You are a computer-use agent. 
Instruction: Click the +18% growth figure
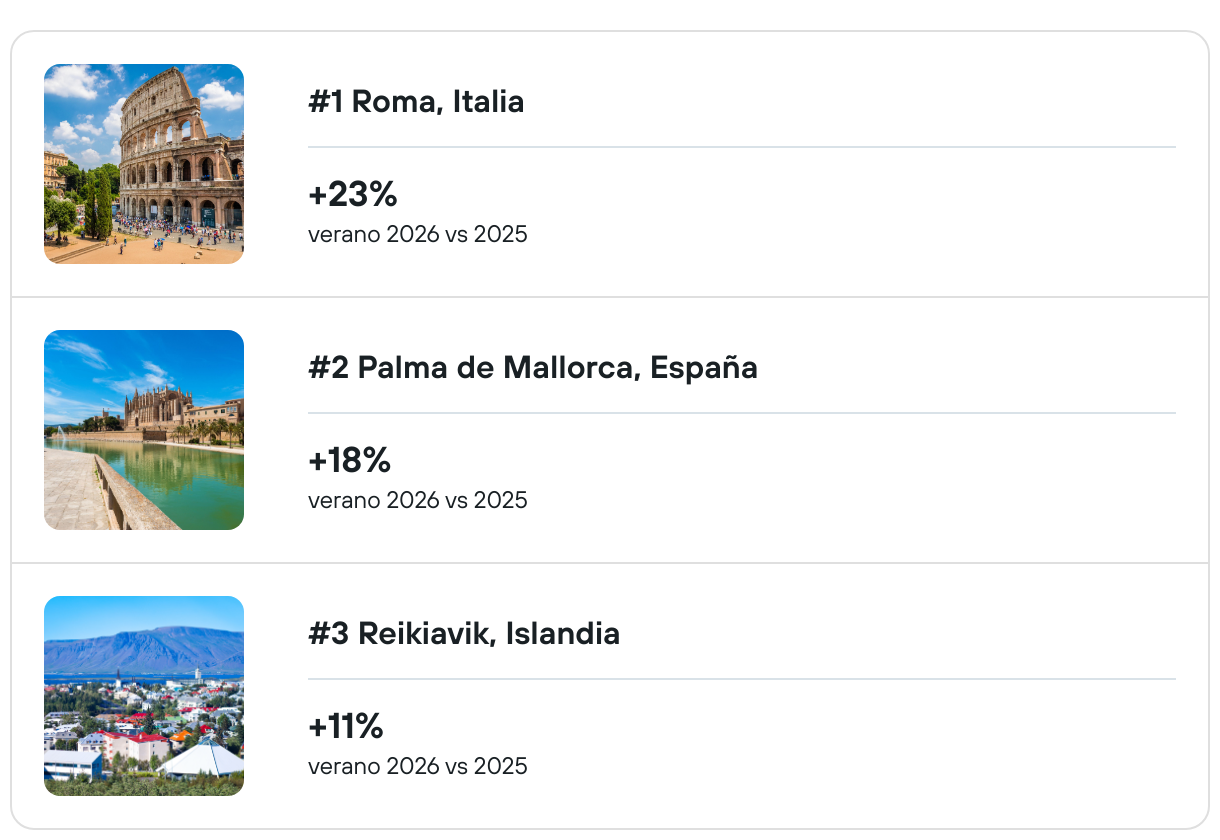pyautogui.click(x=349, y=461)
